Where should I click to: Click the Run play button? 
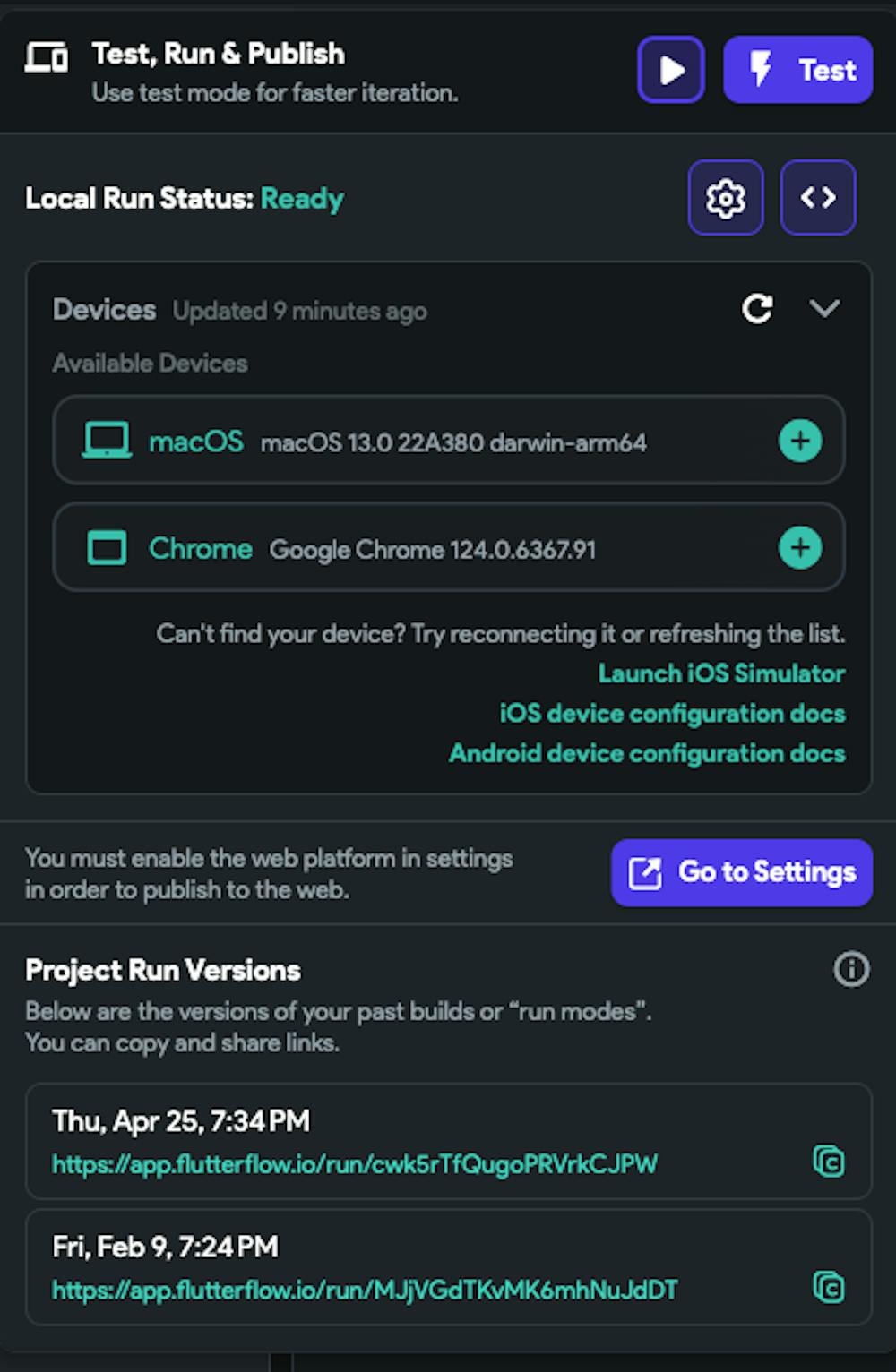click(671, 70)
